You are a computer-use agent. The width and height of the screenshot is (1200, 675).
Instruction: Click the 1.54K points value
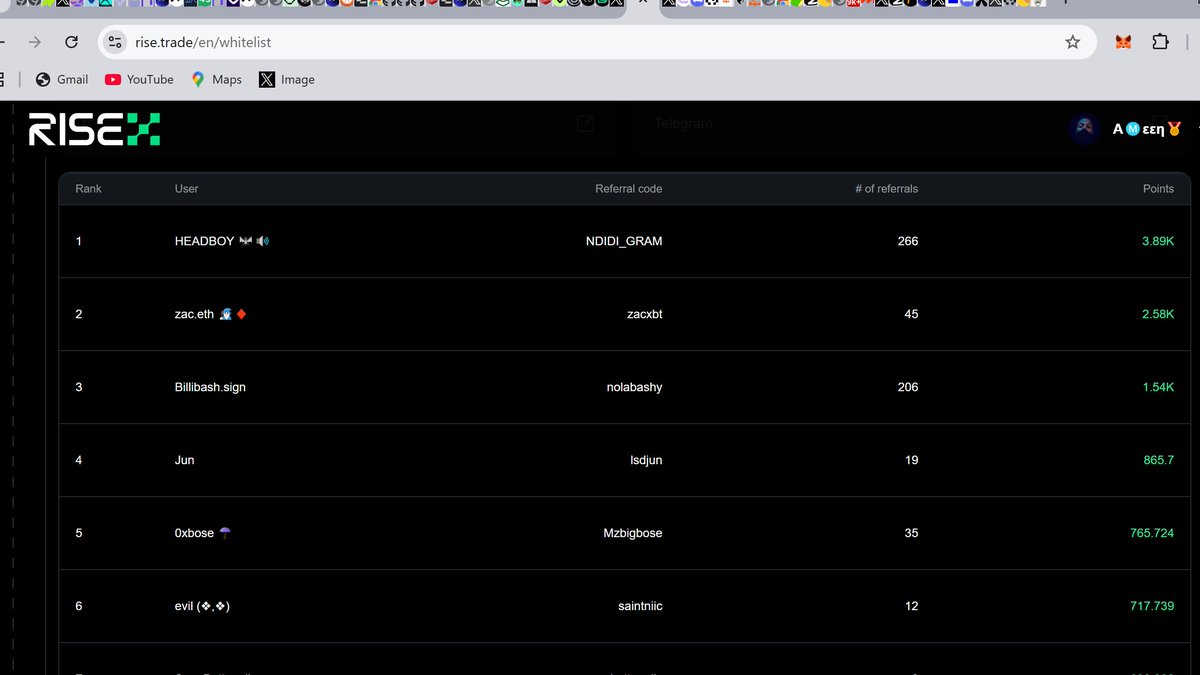pyautogui.click(x=1158, y=387)
